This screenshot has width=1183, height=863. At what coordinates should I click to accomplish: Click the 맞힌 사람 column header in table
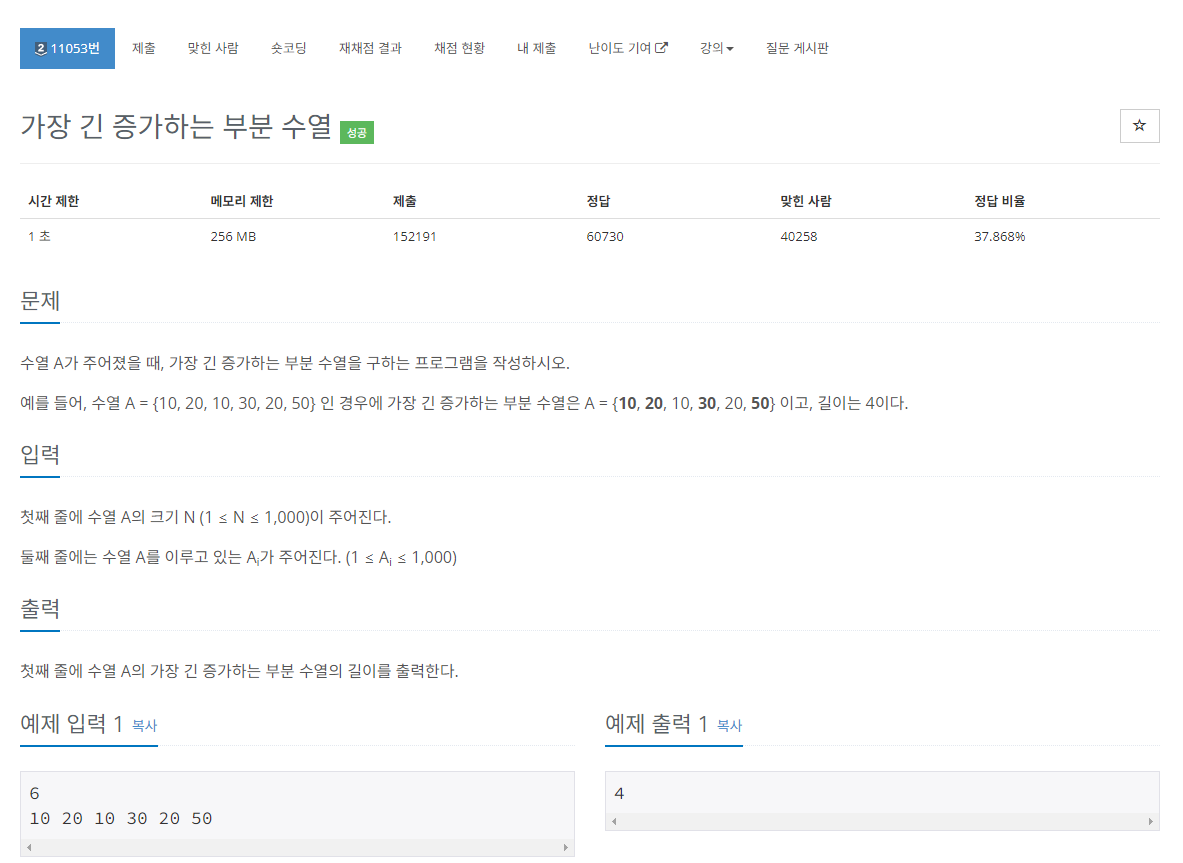tap(806, 201)
